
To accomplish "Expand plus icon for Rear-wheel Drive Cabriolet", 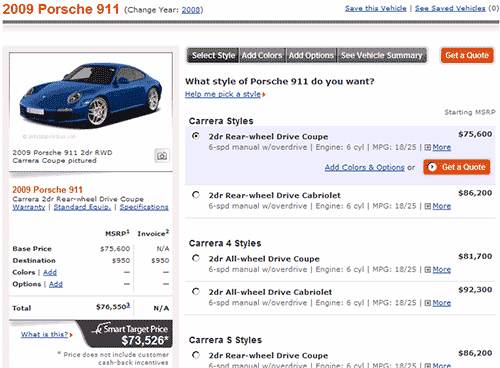I will pos(427,206).
